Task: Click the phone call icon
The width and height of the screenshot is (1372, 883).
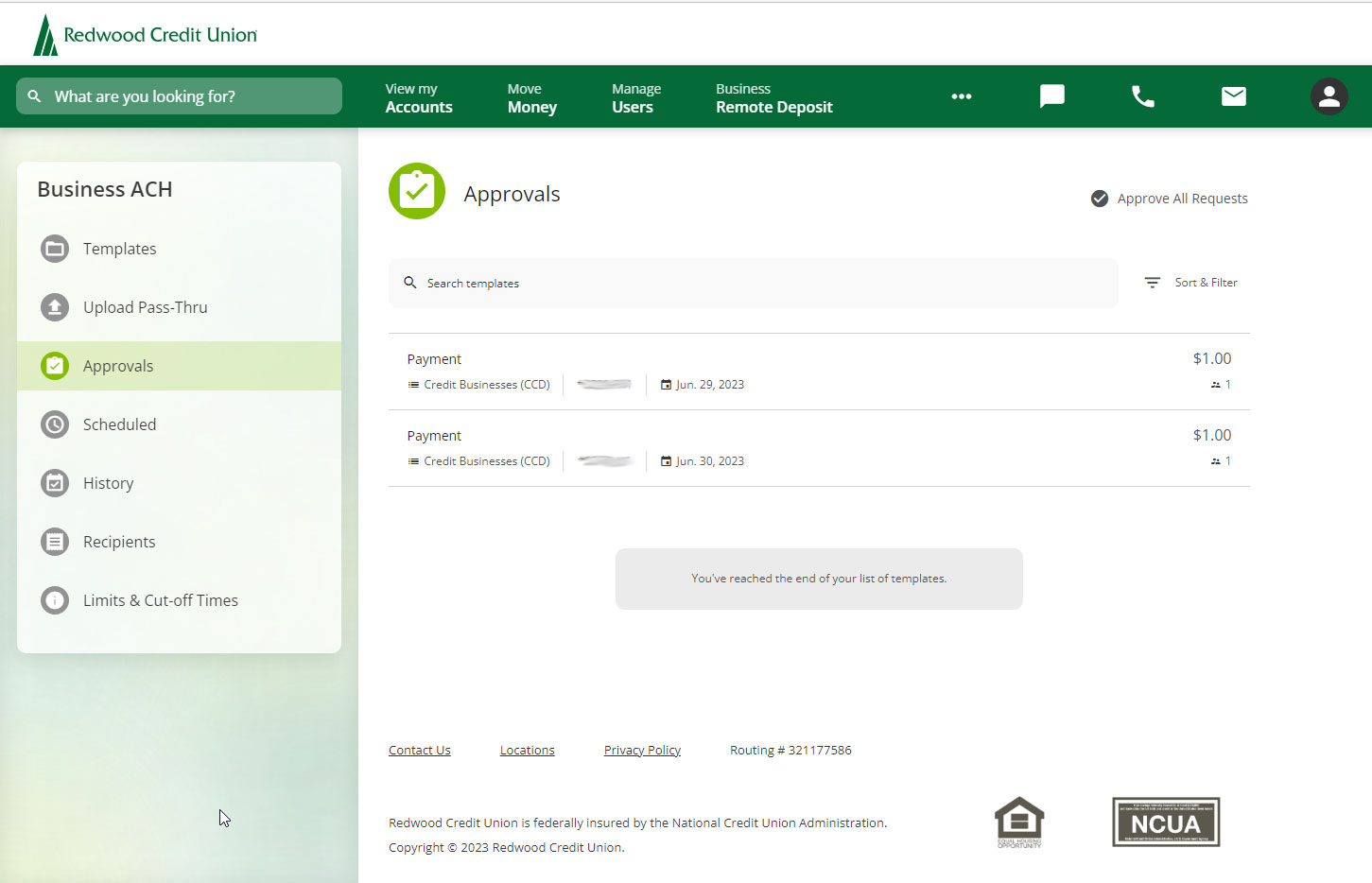Action: point(1143,96)
